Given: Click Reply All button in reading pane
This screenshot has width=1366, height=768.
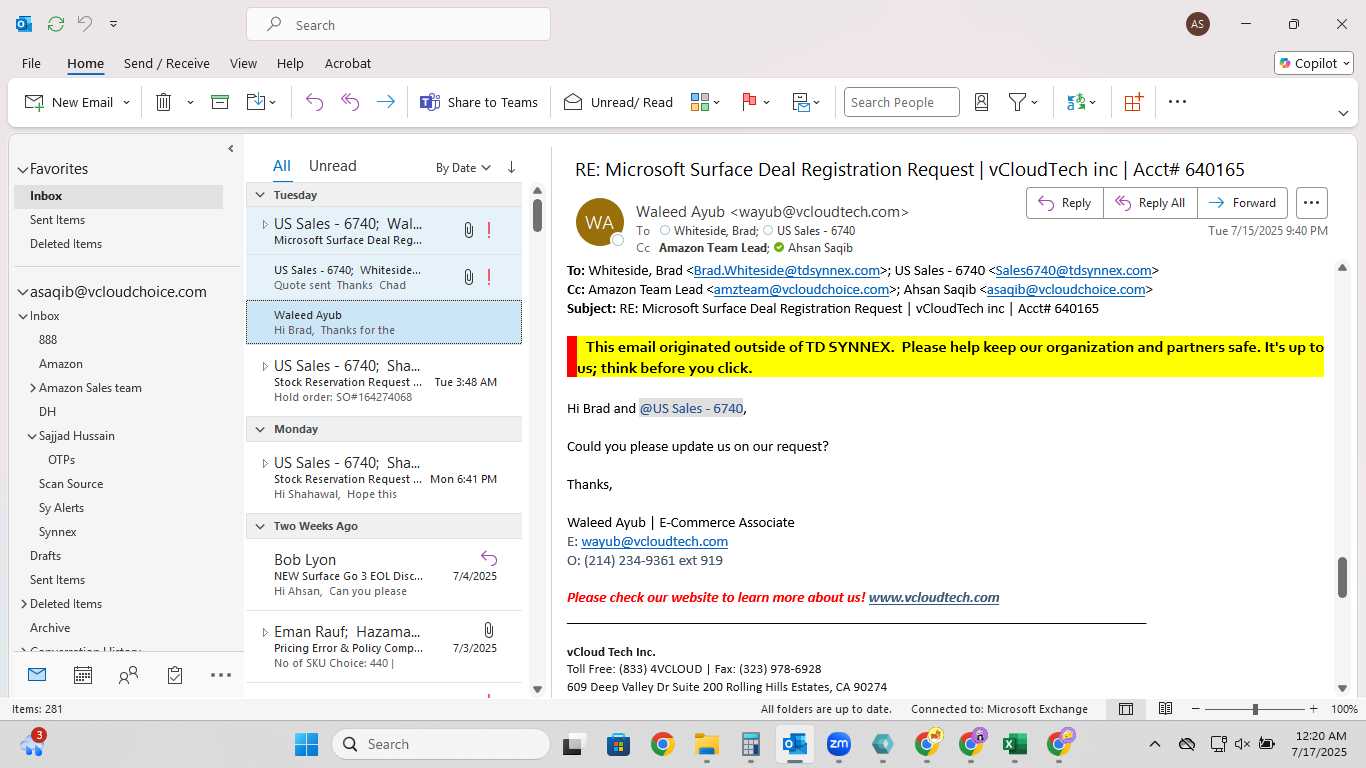Looking at the screenshot, I should click(x=1150, y=203).
